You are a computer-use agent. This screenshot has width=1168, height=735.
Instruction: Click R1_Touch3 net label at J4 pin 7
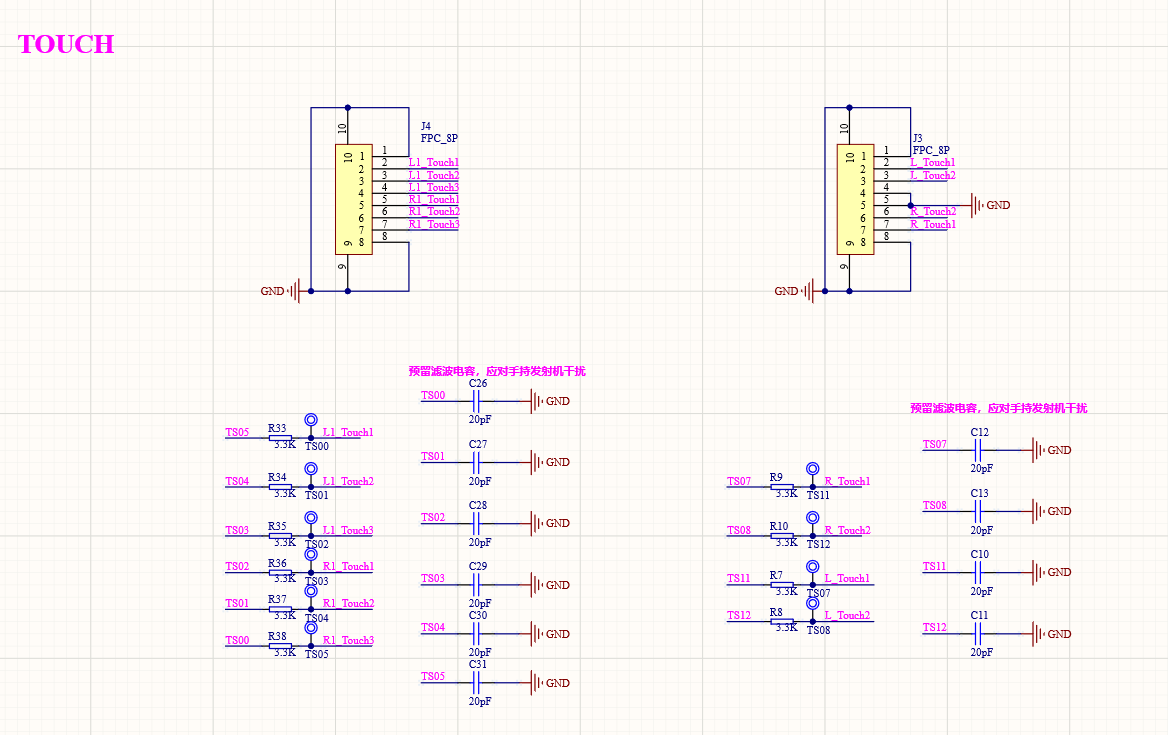(x=433, y=225)
